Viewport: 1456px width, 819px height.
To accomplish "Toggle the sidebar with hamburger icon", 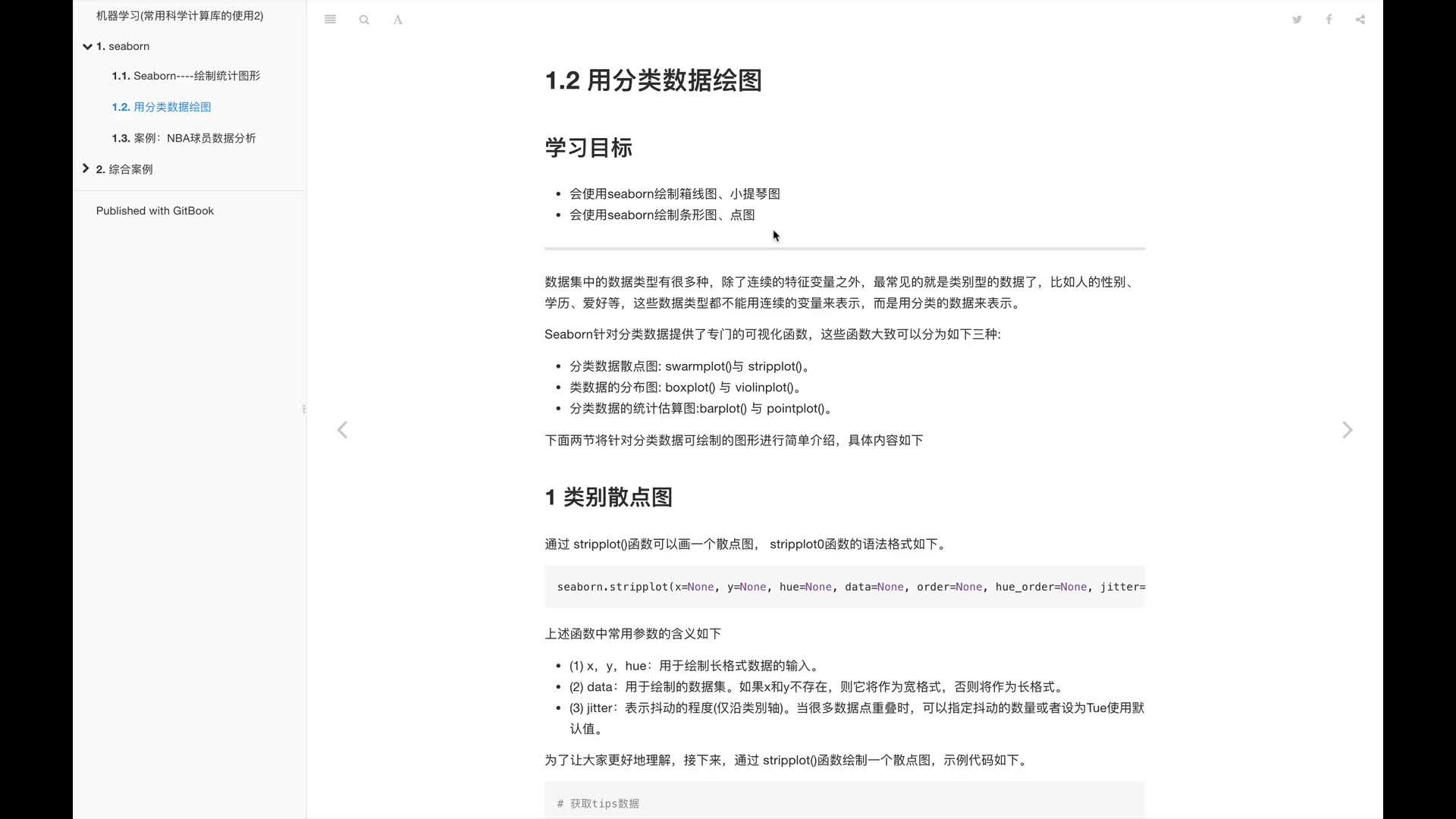I will point(330,20).
